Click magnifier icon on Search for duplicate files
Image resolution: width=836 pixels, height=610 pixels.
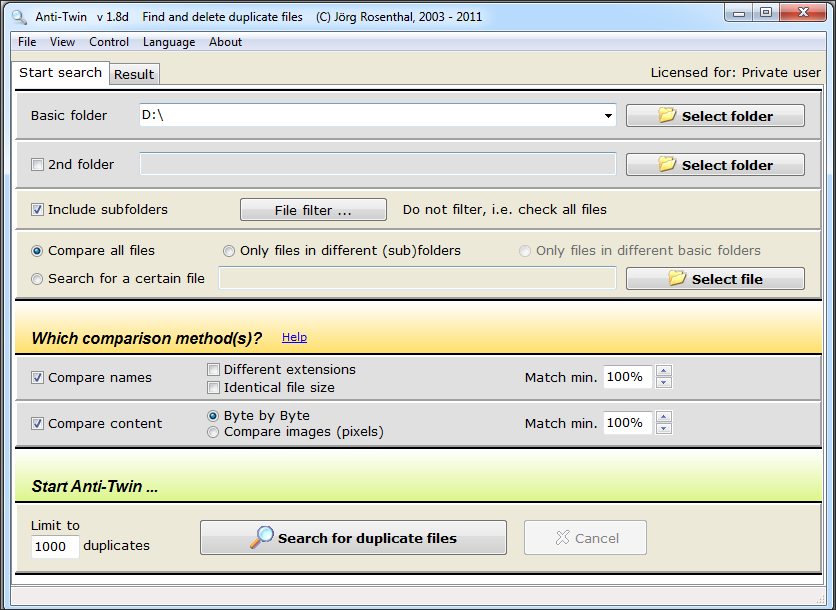click(262, 537)
